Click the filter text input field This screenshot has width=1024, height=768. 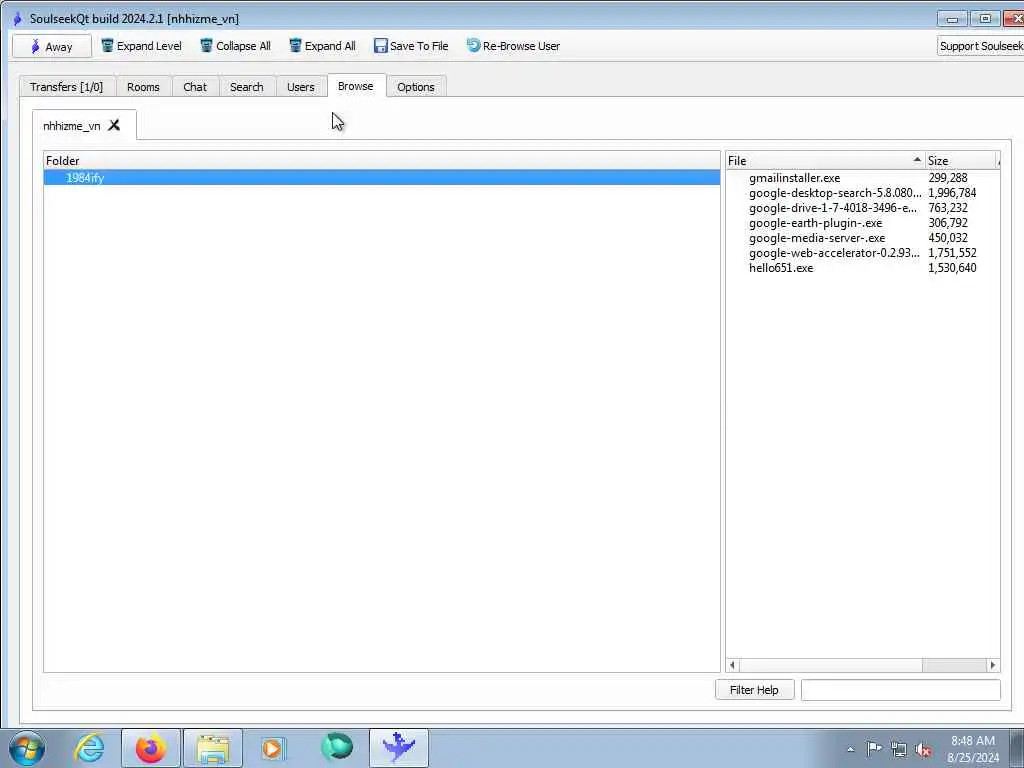pyautogui.click(x=901, y=690)
